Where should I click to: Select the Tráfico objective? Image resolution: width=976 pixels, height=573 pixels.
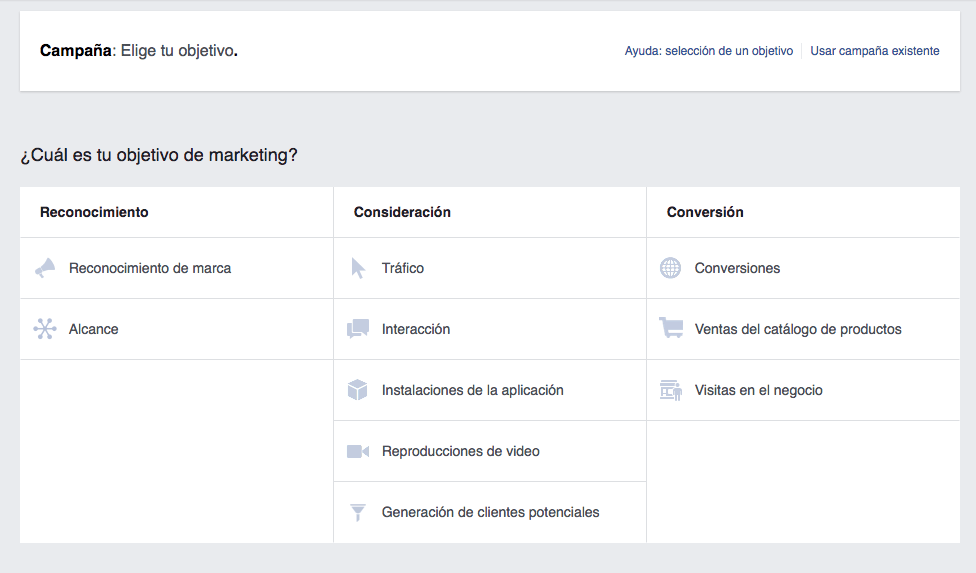490,268
